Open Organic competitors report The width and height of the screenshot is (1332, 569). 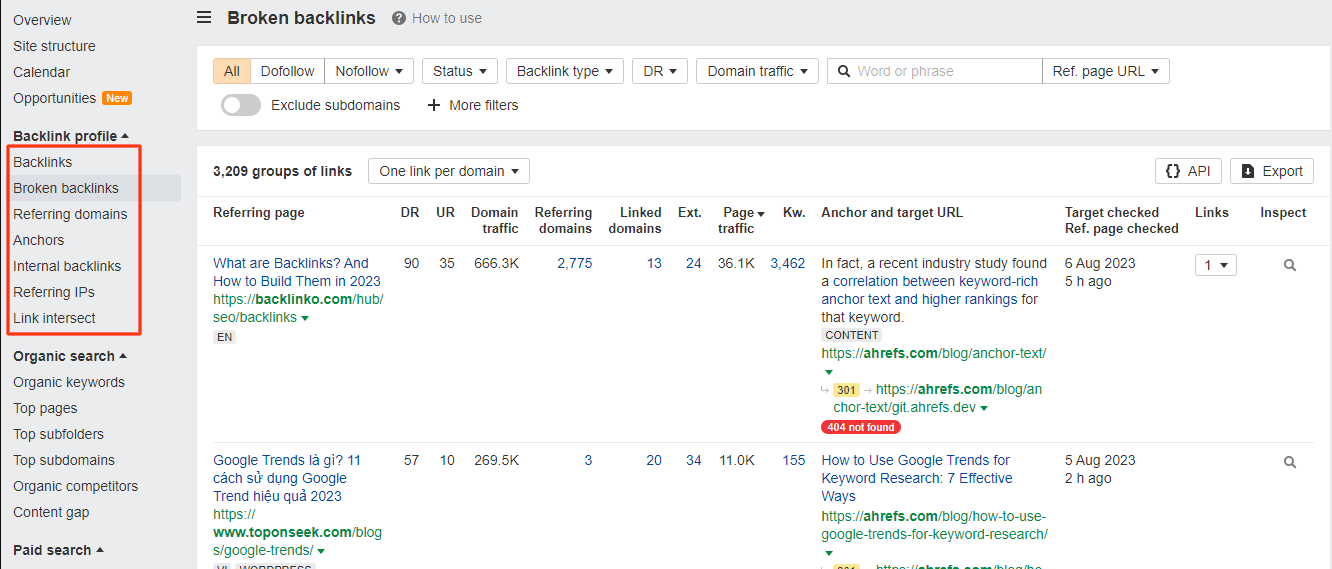pos(76,486)
